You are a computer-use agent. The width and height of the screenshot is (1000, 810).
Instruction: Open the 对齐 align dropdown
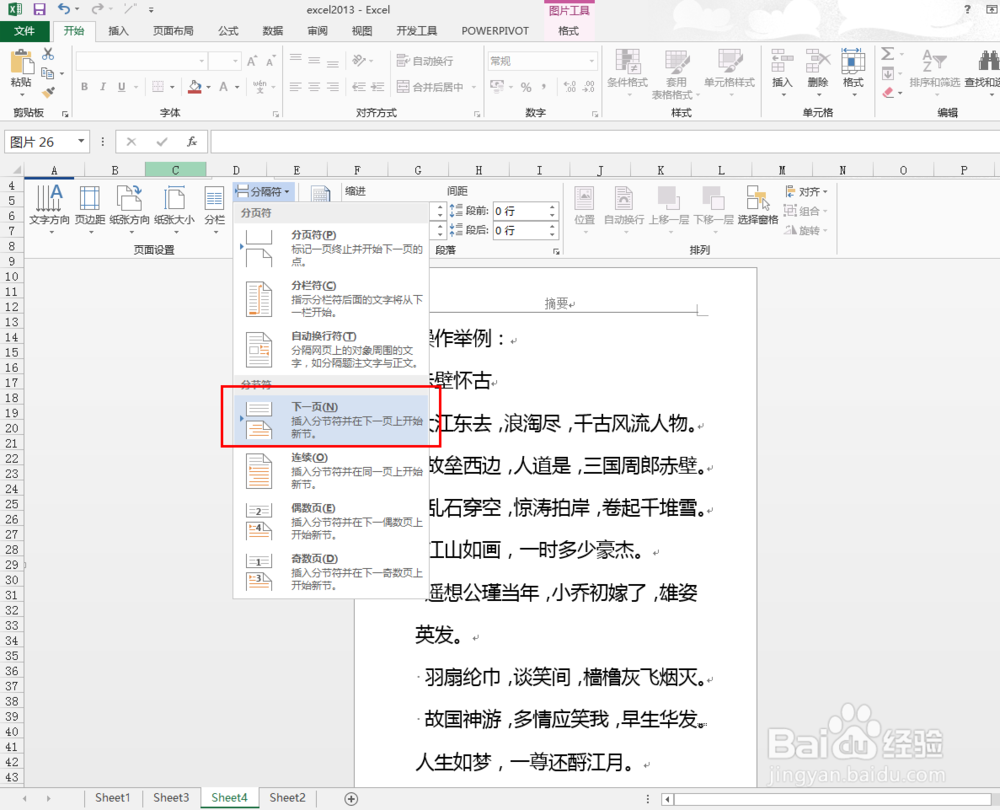click(807, 191)
